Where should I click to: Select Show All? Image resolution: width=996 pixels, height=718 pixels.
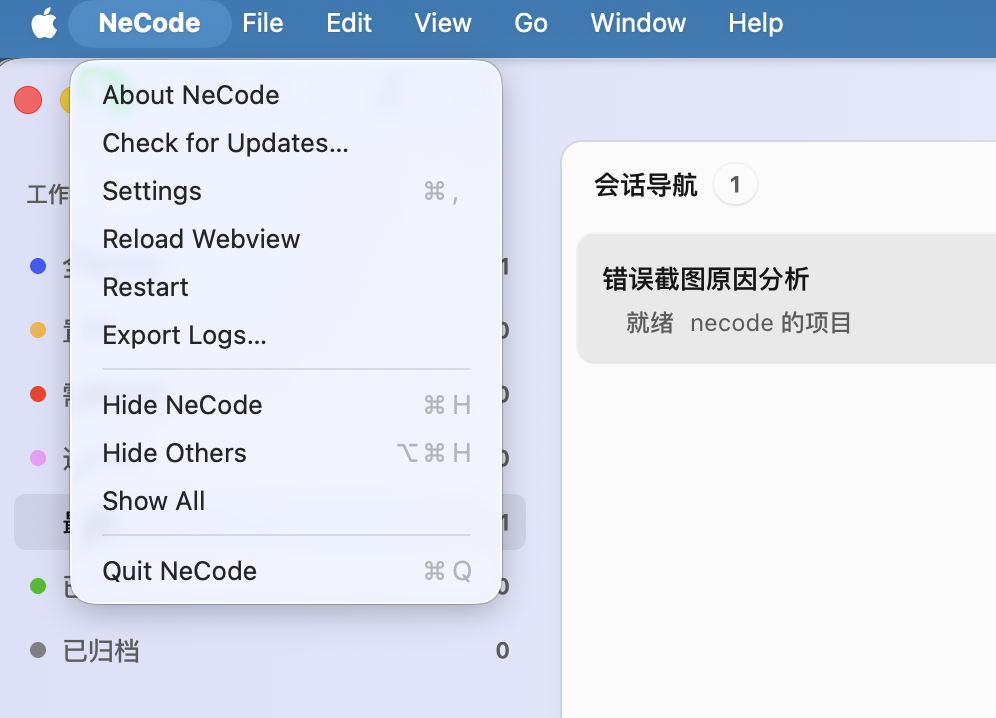286,501
